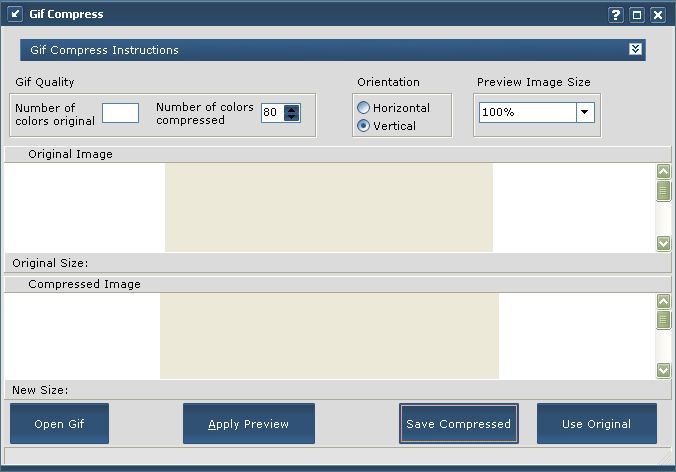The width and height of the screenshot is (676, 472).
Task: Choose Use Original button
Action: (596, 424)
